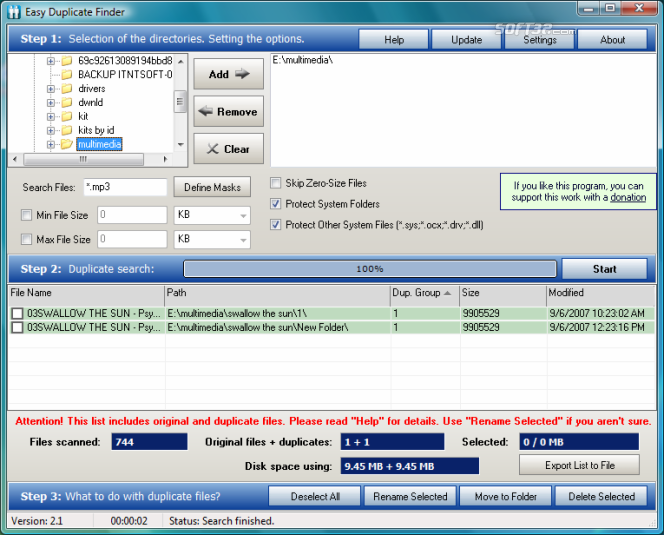The height and width of the screenshot is (535, 664).
Task: Click the Max File Size value field
Action: 132,239
